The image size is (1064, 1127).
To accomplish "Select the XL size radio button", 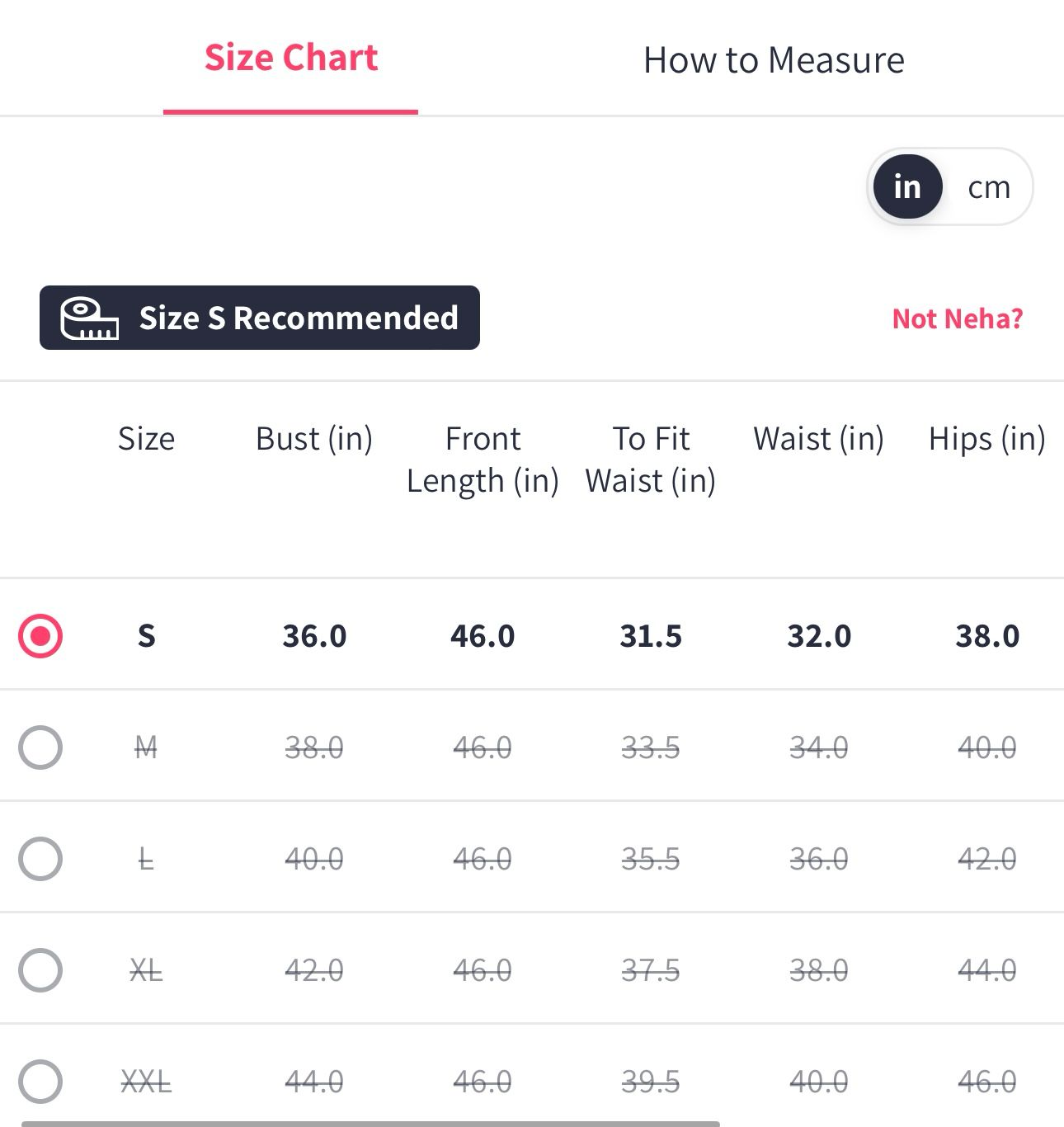I will [x=40, y=970].
